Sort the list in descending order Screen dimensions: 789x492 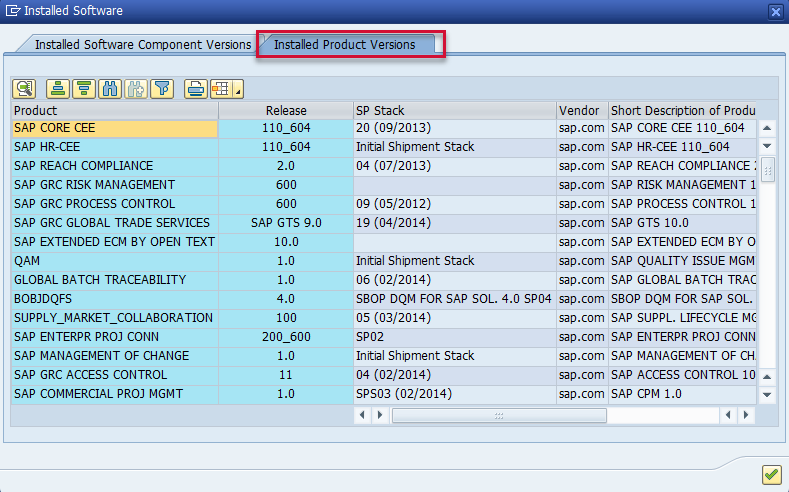coord(84,89)
